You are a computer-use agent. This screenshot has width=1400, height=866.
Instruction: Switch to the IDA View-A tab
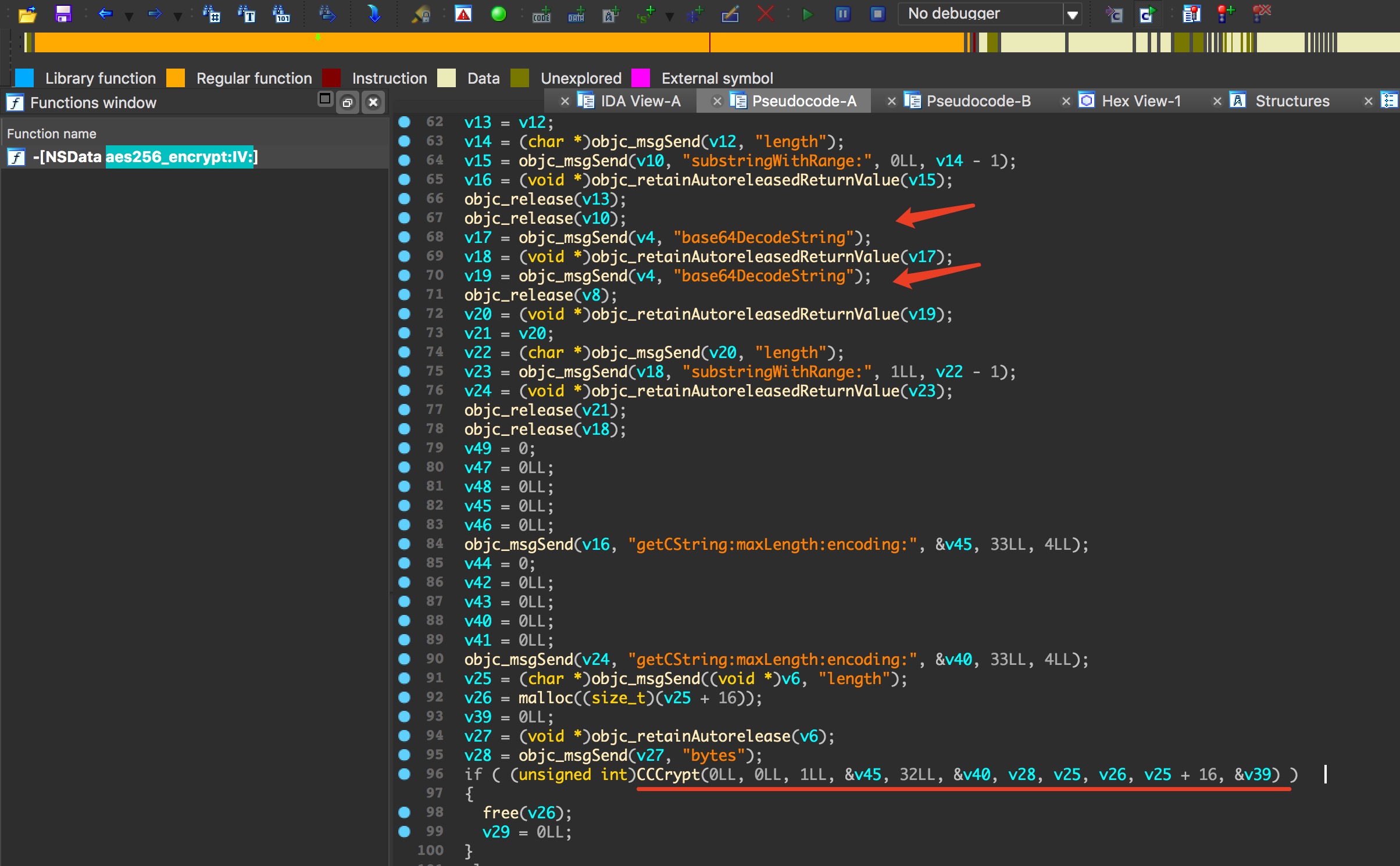[x=640, y=101]
